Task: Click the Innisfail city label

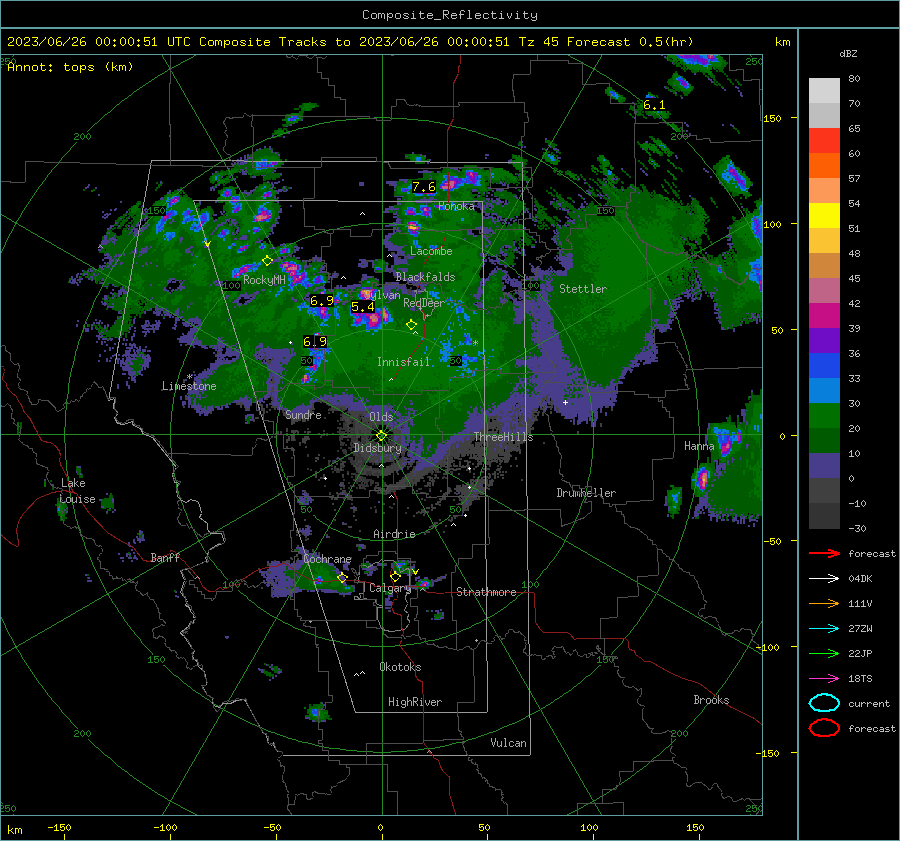Action: point(403,362)
